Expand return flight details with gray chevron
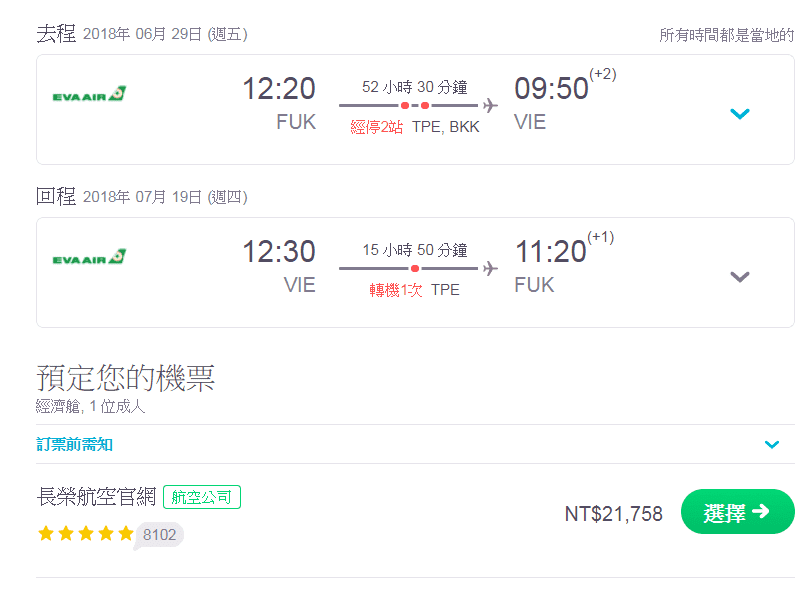 coord(740,277)
